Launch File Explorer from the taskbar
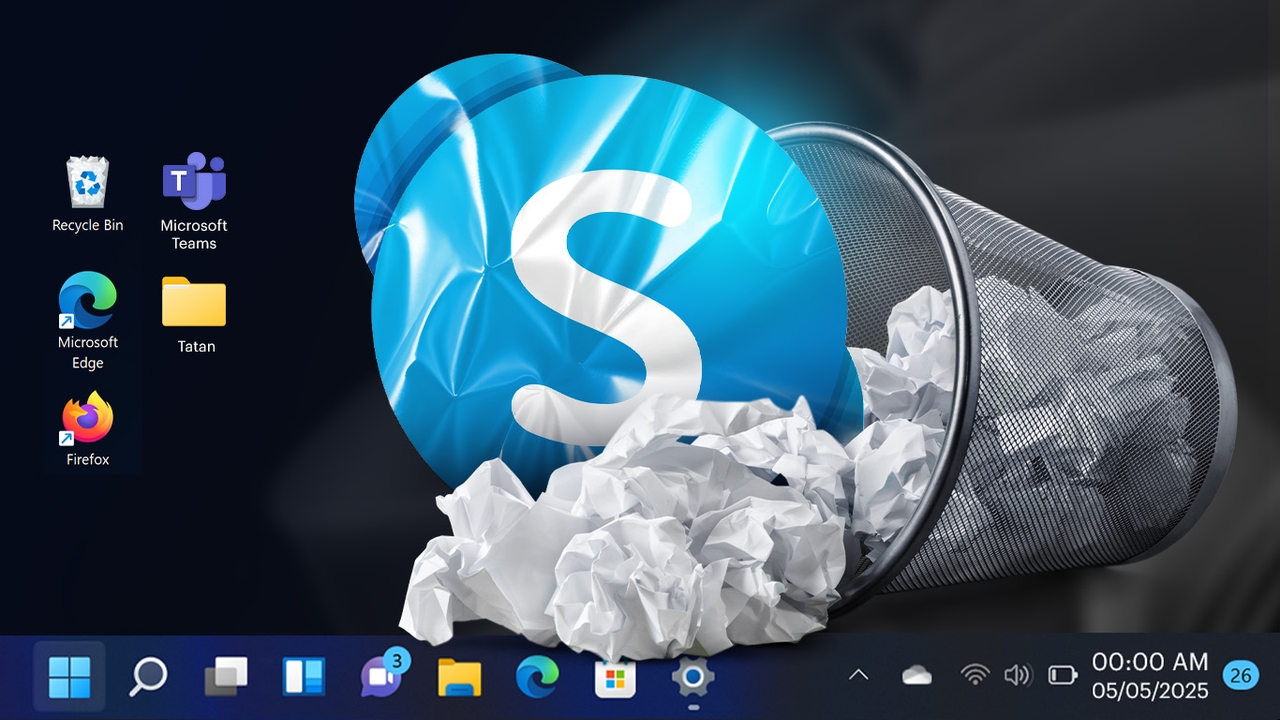The height and width of the screenshot is (720, 1280). 460,677
